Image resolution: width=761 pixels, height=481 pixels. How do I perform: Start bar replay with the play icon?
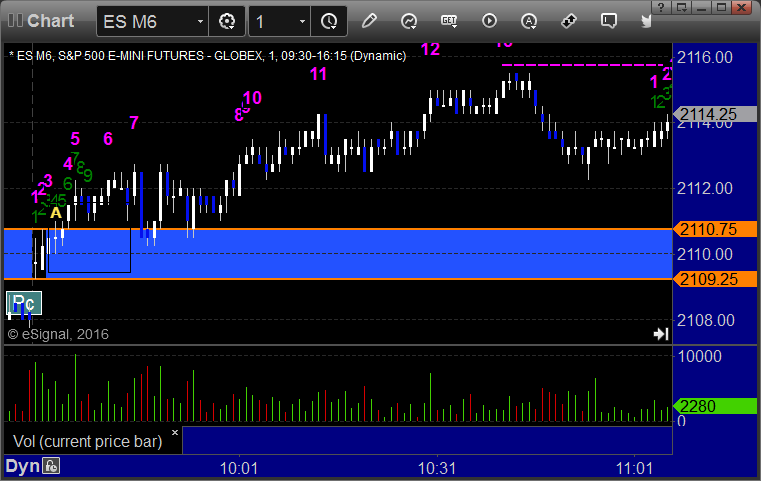pos(489,21)
